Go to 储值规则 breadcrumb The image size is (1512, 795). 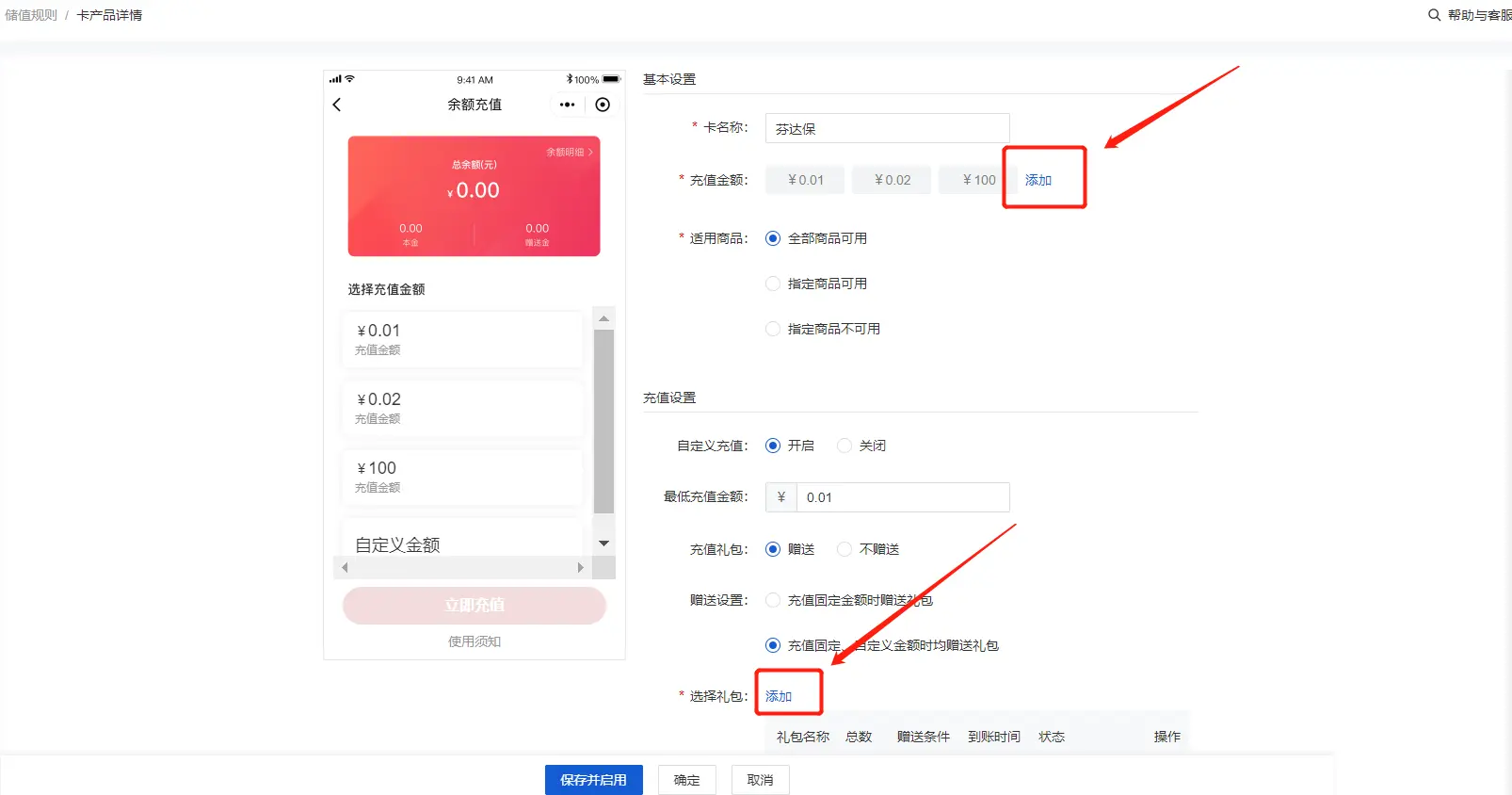(x=31, y=15)
